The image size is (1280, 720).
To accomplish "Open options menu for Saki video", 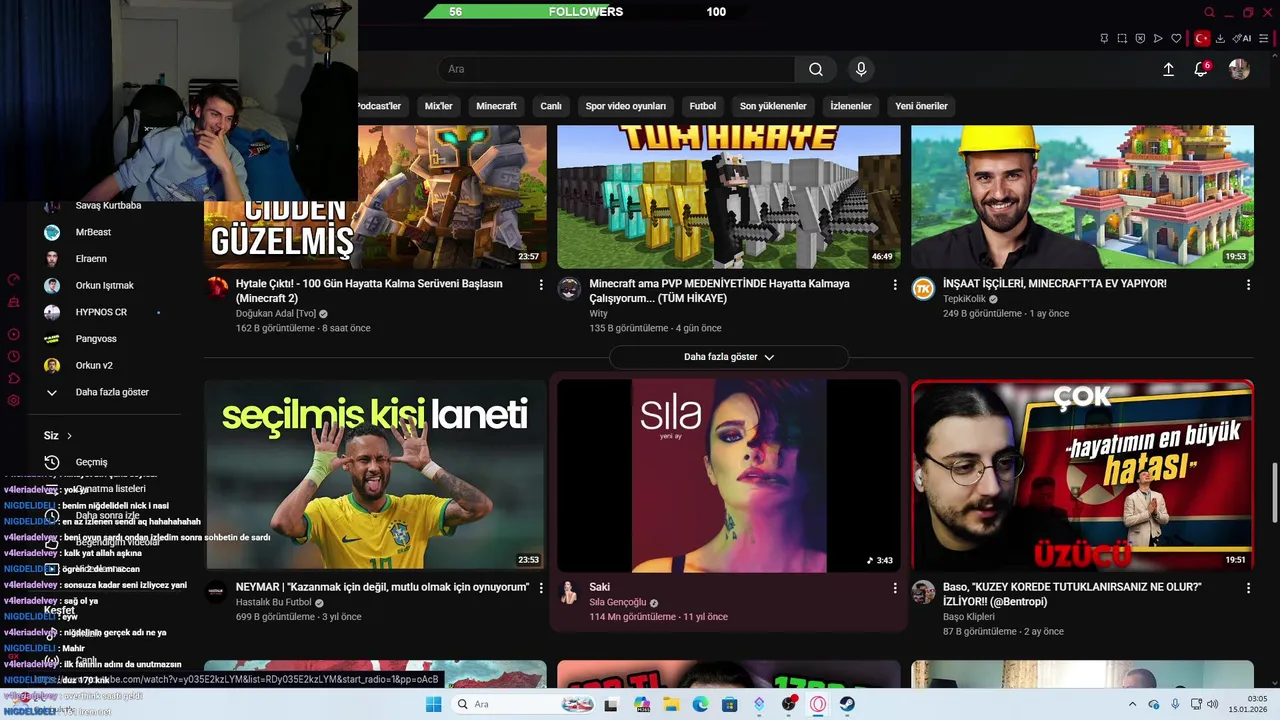I will pyautogui.click(x=895, y=588).
